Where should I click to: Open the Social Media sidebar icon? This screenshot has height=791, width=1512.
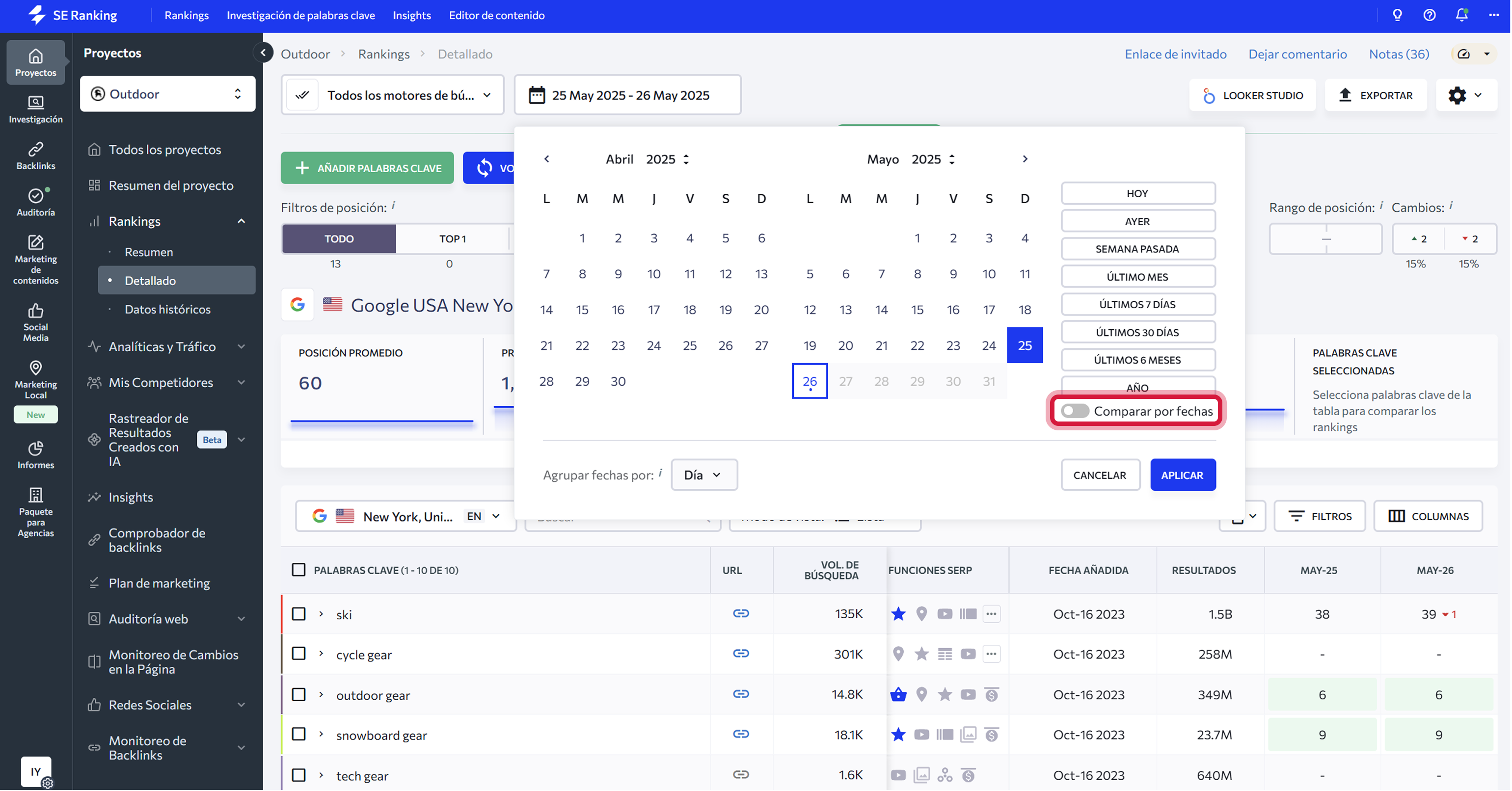pos(36,322)
